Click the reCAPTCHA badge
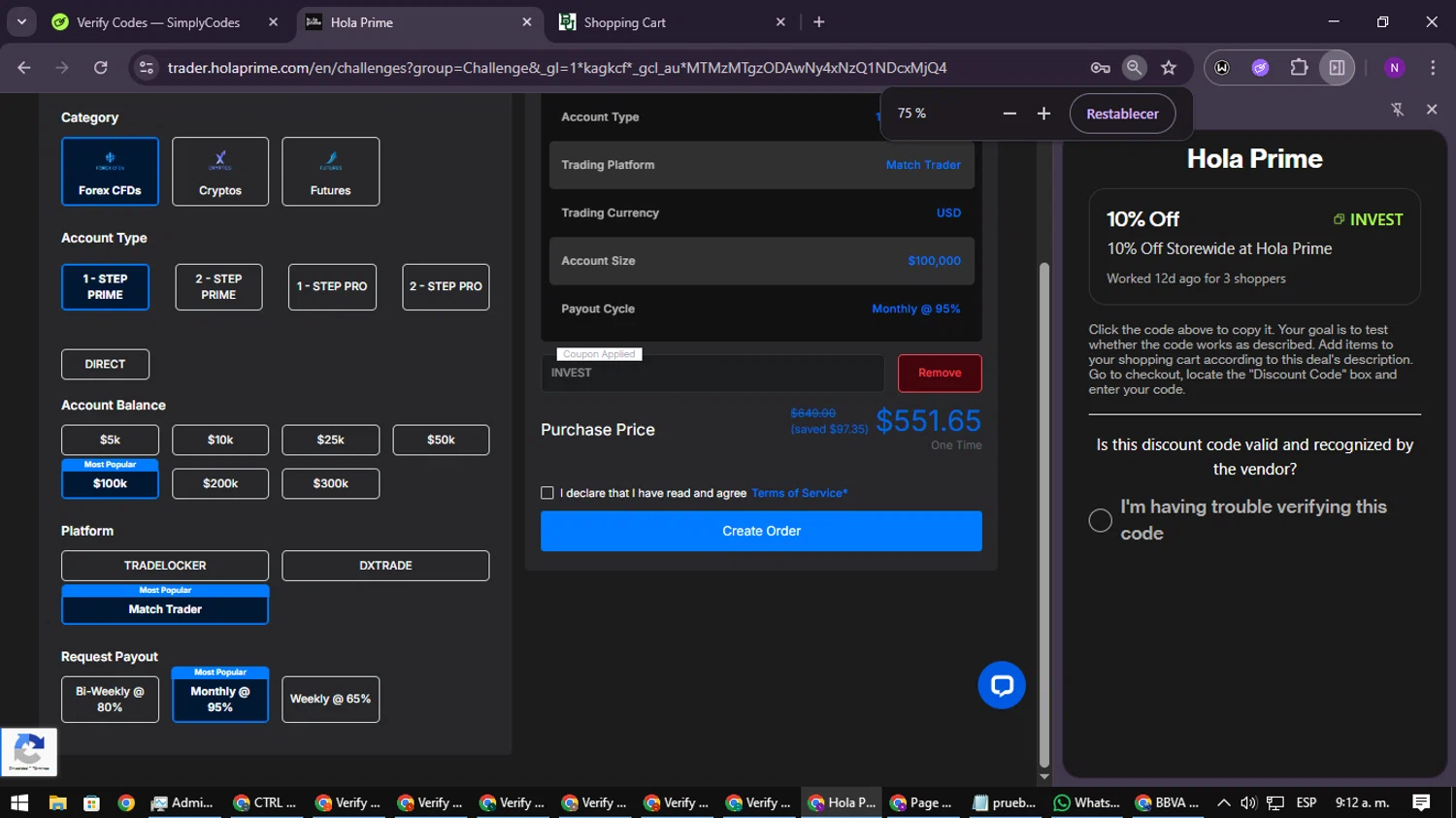This screenshot has width=1456, height=818. tap(29, 752)
